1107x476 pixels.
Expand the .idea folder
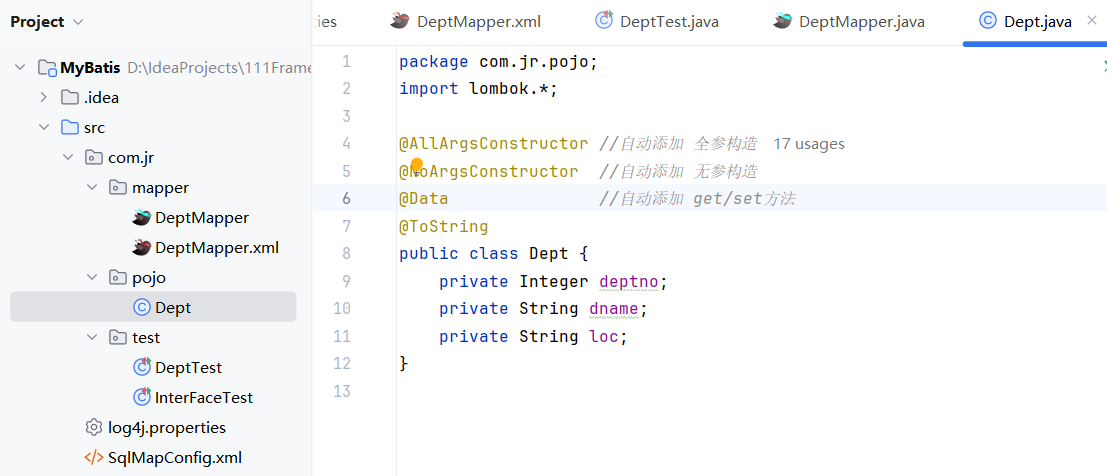tap(44, 97)
